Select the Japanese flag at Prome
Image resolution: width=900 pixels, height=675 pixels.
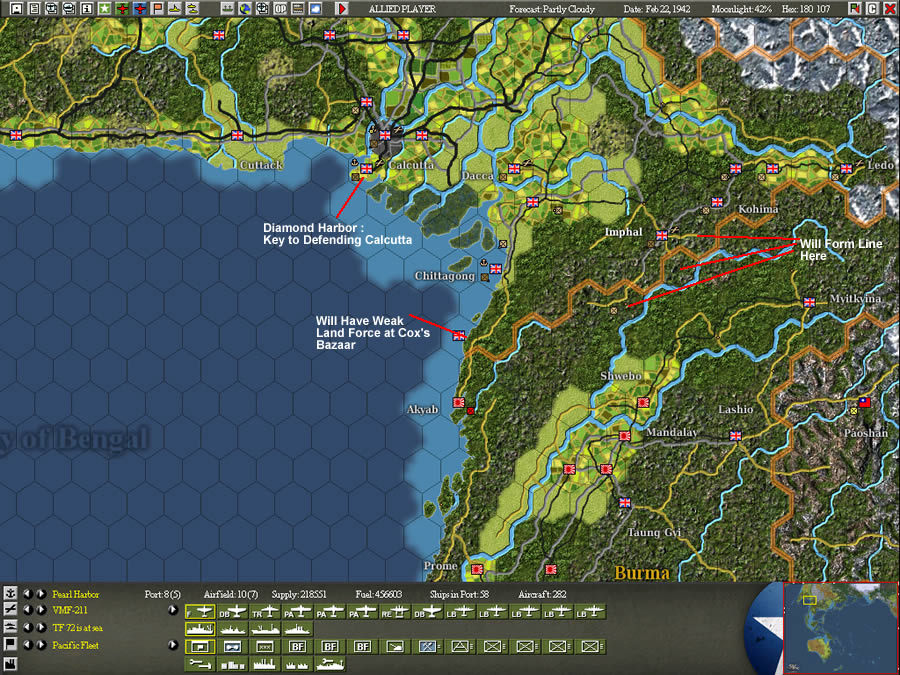click(x=477, y=569)
